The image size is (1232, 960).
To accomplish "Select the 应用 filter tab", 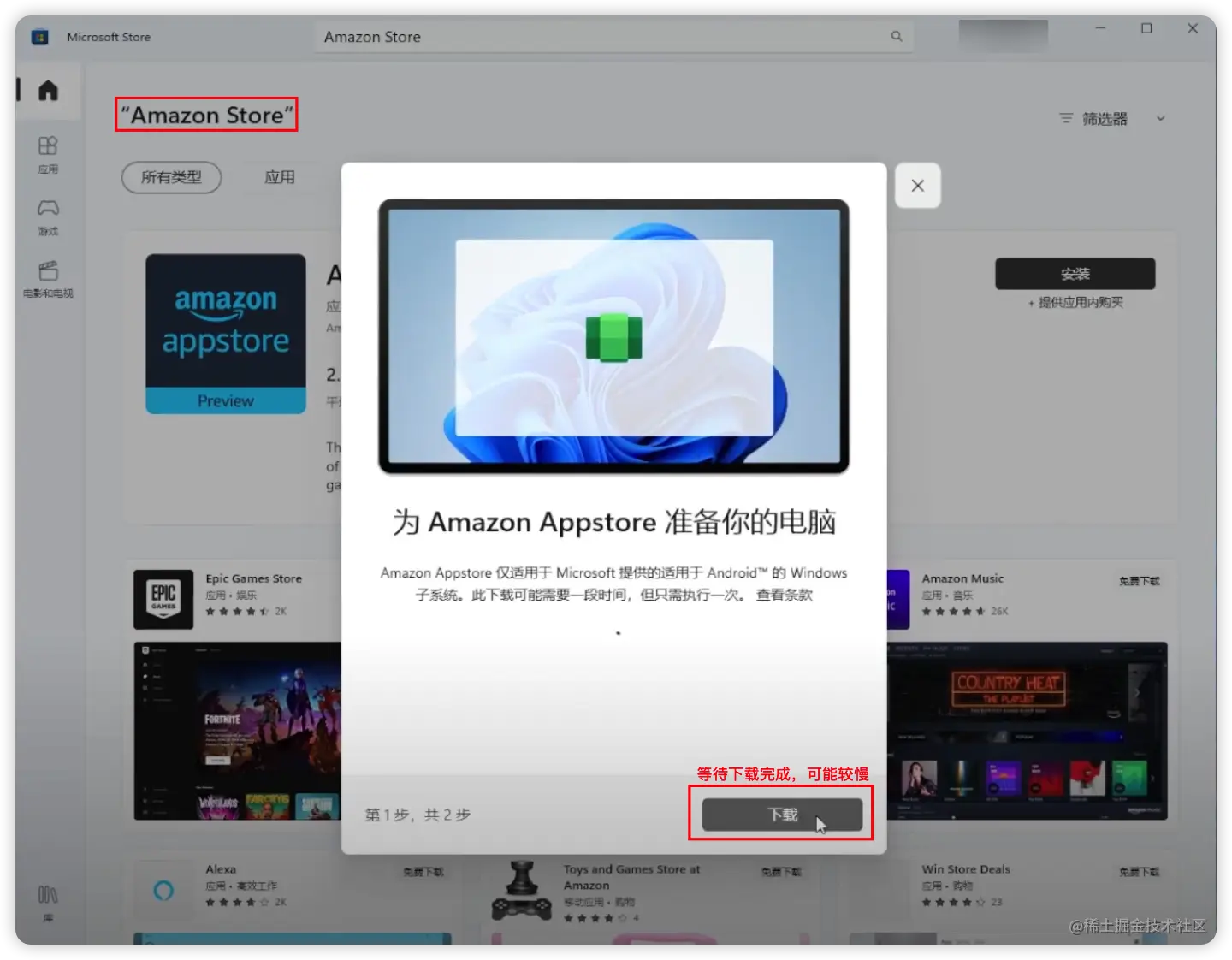I will 280,177.
